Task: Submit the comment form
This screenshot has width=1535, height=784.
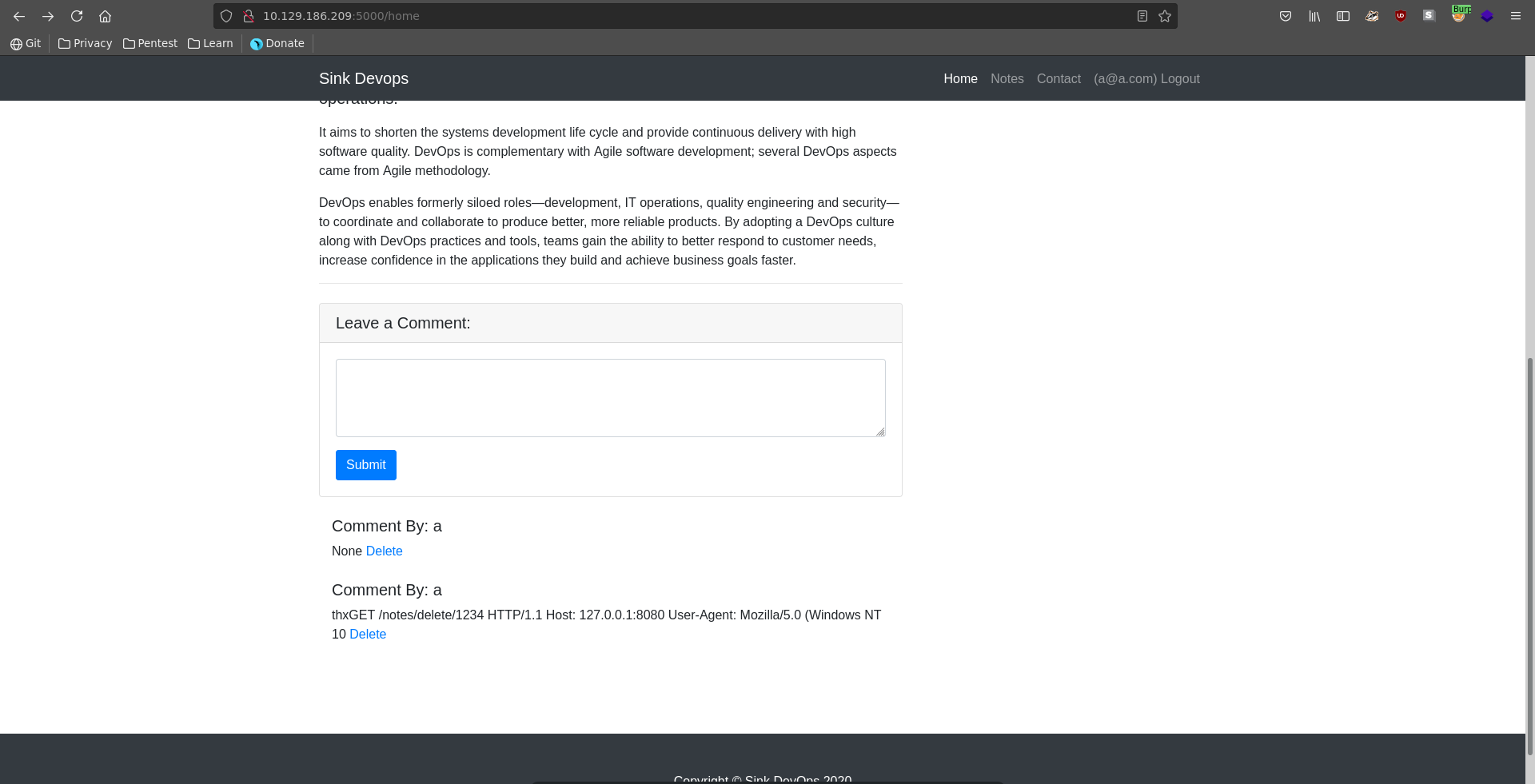Action: tap(365, 464)
